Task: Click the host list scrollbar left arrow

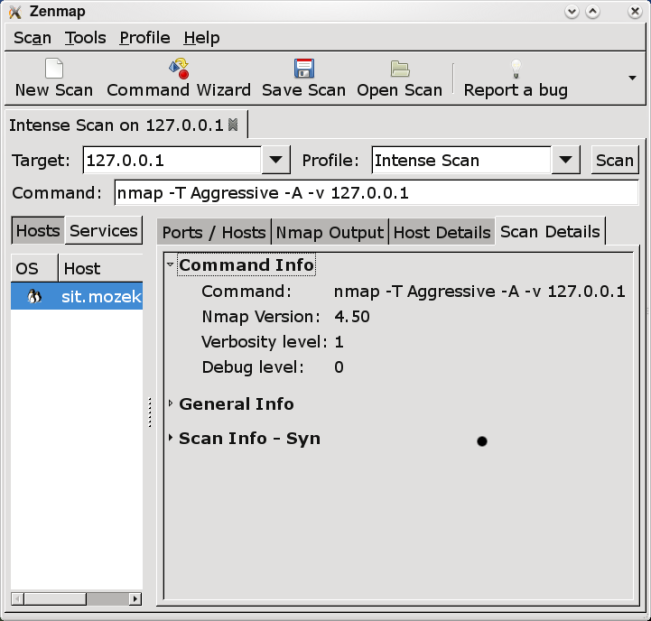Action: 17,599
